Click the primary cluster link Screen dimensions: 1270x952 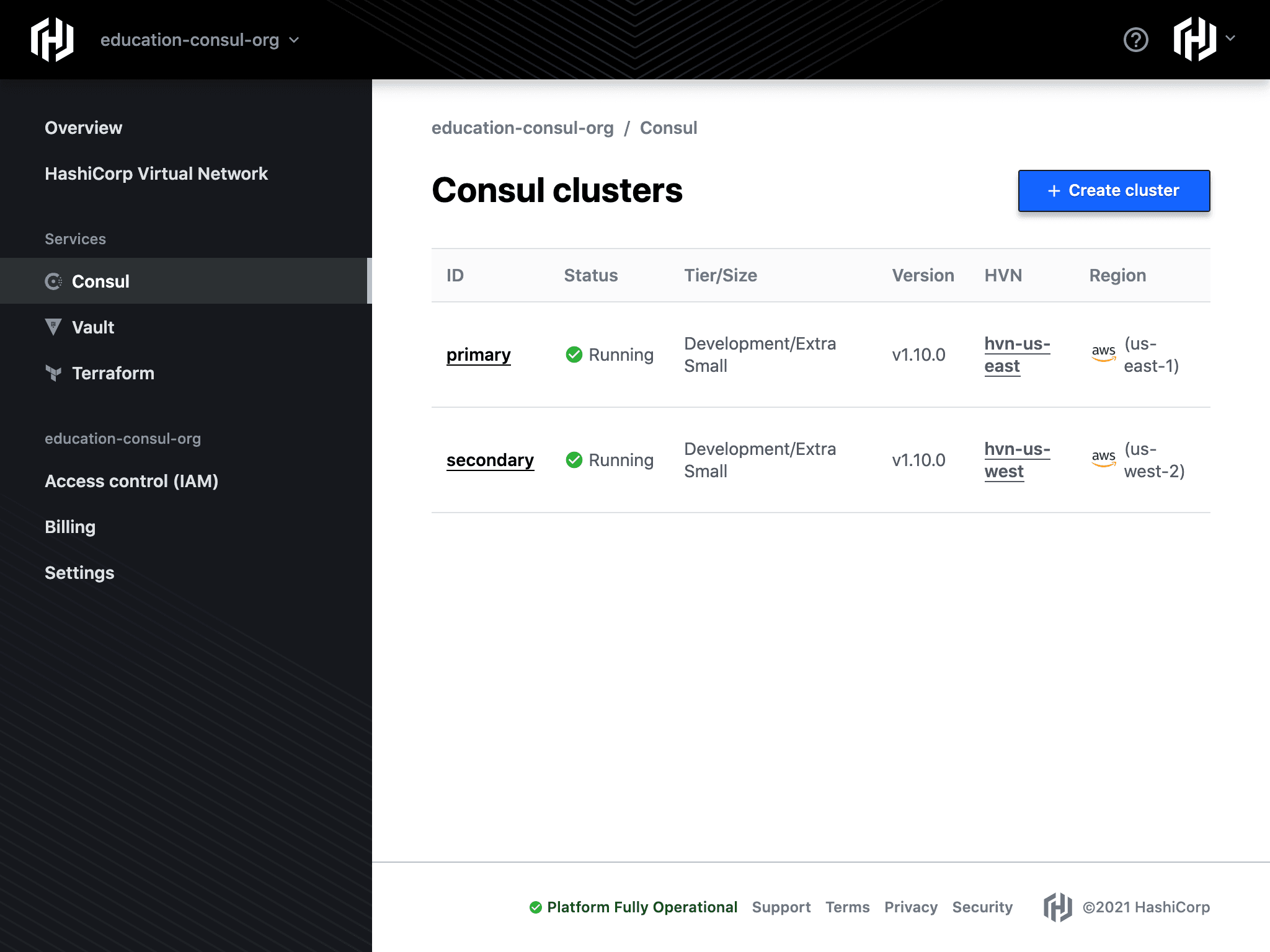tap(478, 354)
